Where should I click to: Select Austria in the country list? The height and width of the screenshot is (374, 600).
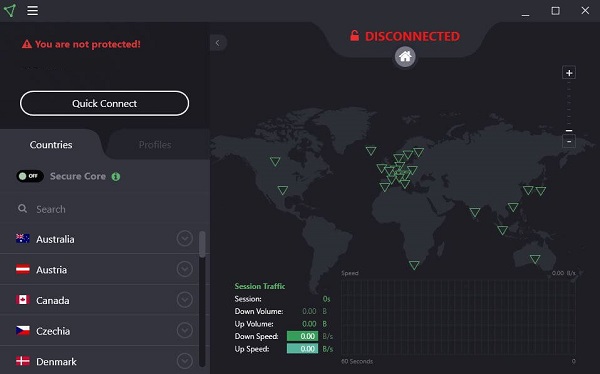coord(99,269)
